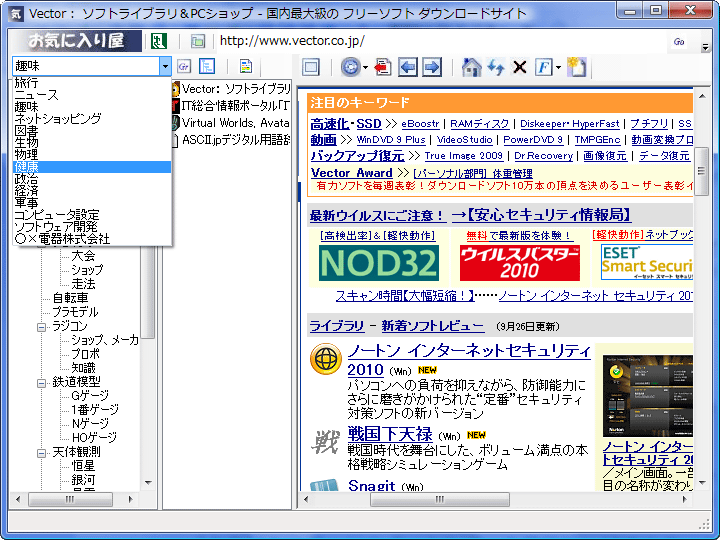Click the Go button beside the address bar

pyautogui.click(x=679, y=42)
